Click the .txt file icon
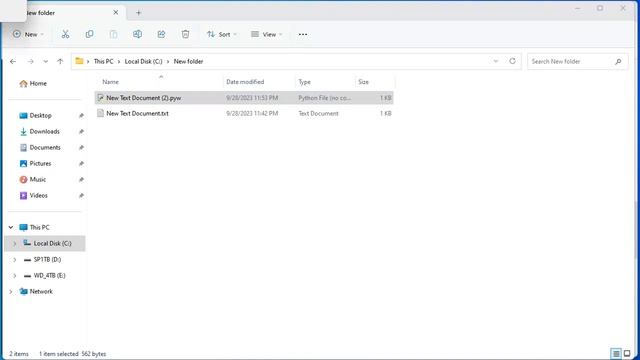Viewport: 640px width, 360px height. (x=100, y=113)
